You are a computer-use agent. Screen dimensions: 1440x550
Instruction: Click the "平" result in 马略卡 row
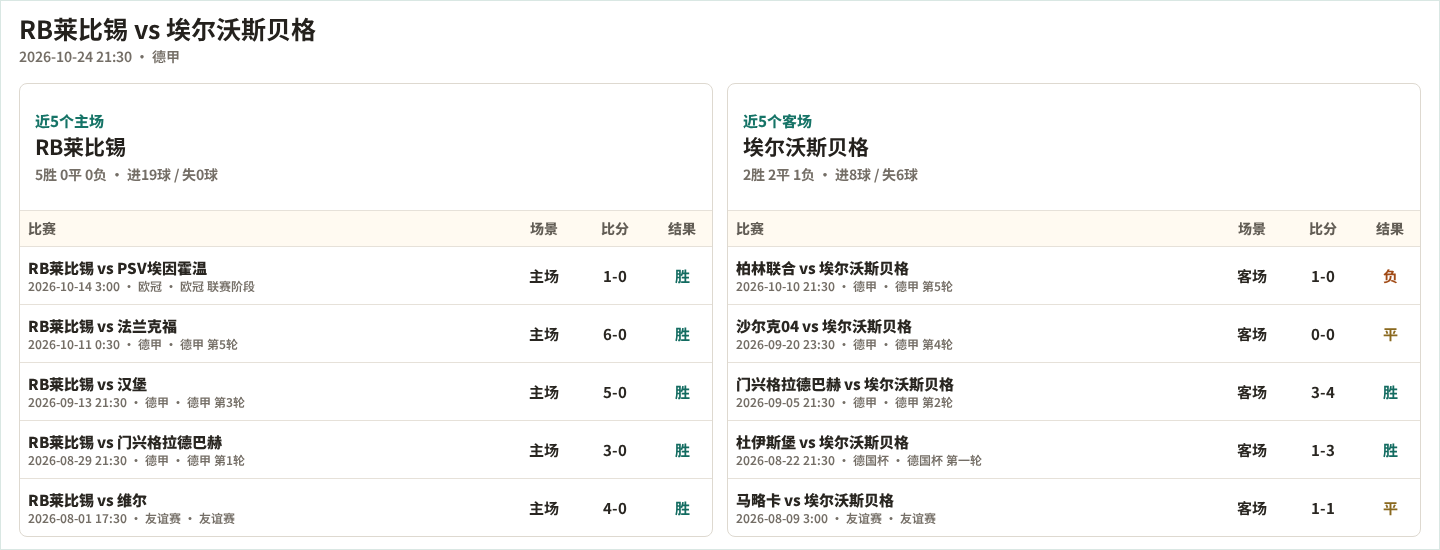1390,508
